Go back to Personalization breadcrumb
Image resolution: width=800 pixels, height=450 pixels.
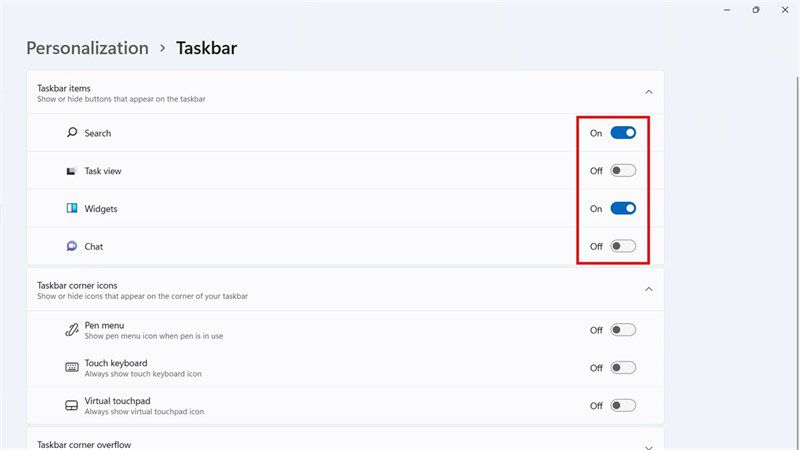point(87,48)
